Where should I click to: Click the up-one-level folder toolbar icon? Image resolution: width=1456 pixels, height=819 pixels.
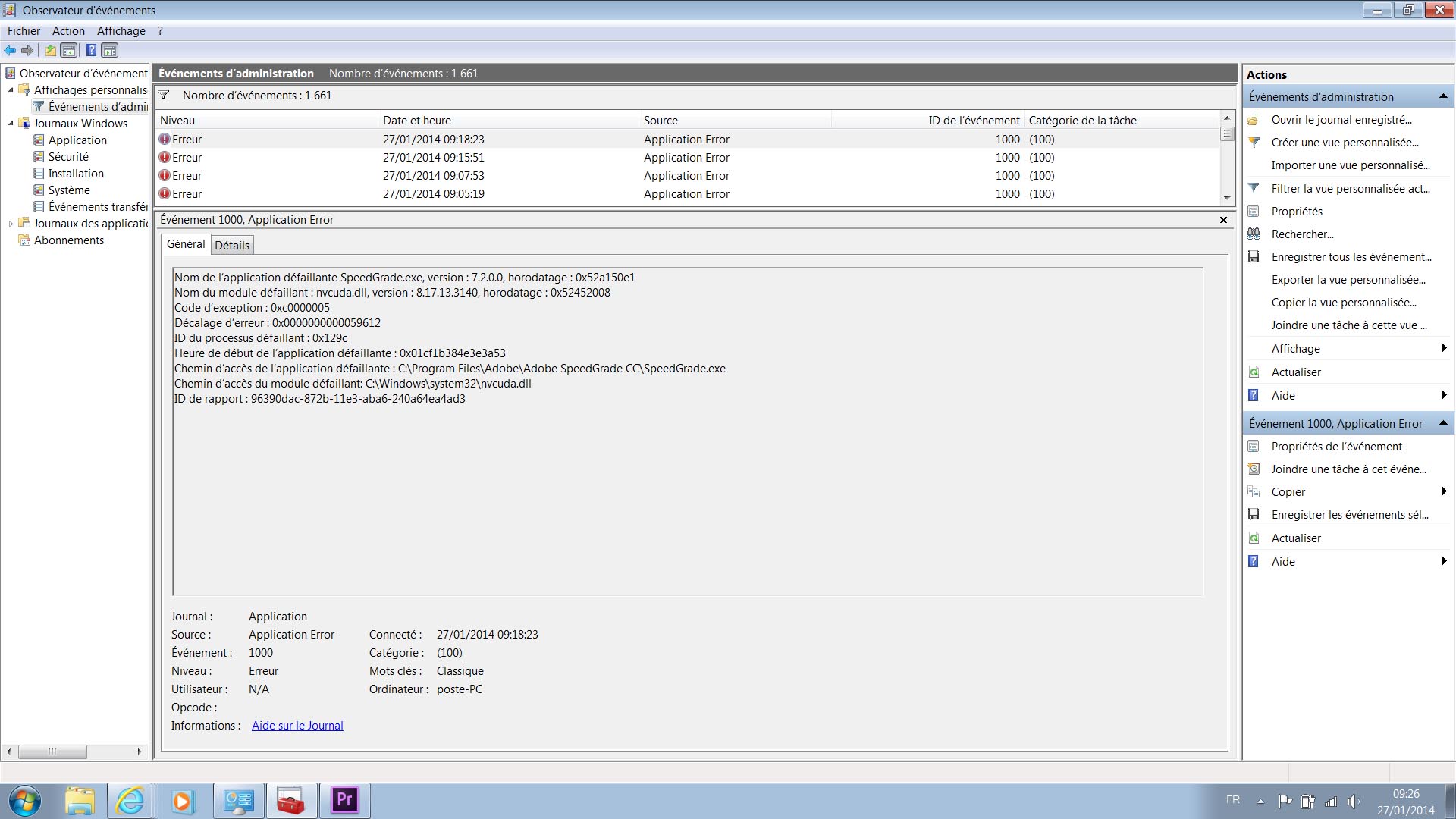point(50,51)
